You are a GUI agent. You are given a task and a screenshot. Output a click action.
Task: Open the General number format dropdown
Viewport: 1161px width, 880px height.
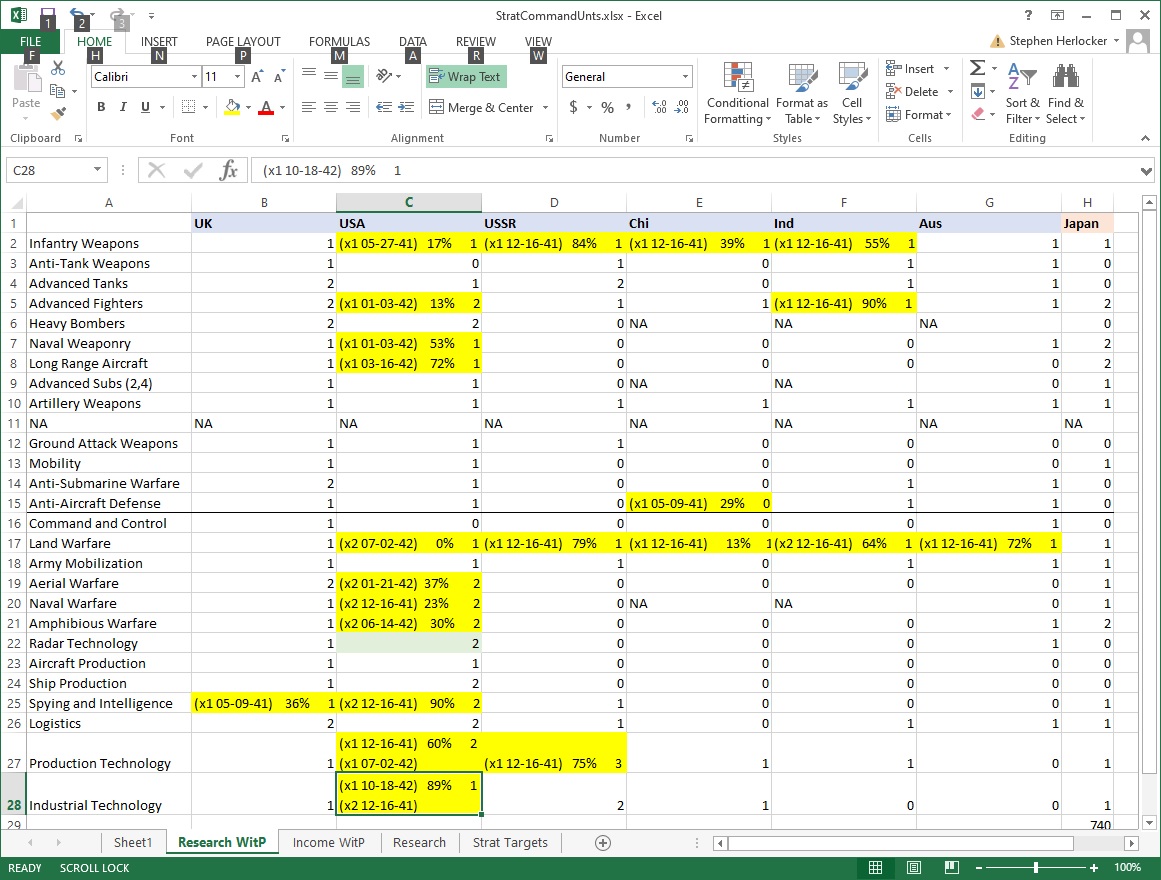click(x=685, y=76)
